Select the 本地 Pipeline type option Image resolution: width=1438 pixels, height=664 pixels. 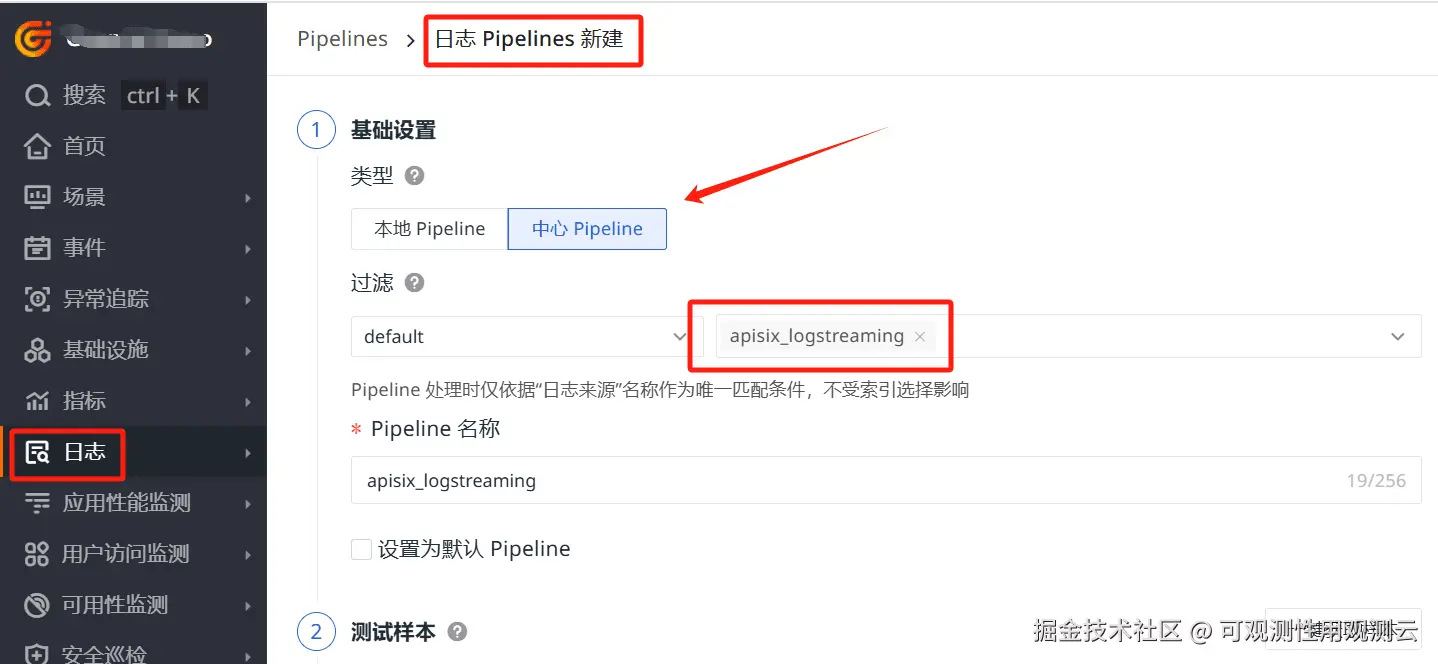[x=429, y=229]
